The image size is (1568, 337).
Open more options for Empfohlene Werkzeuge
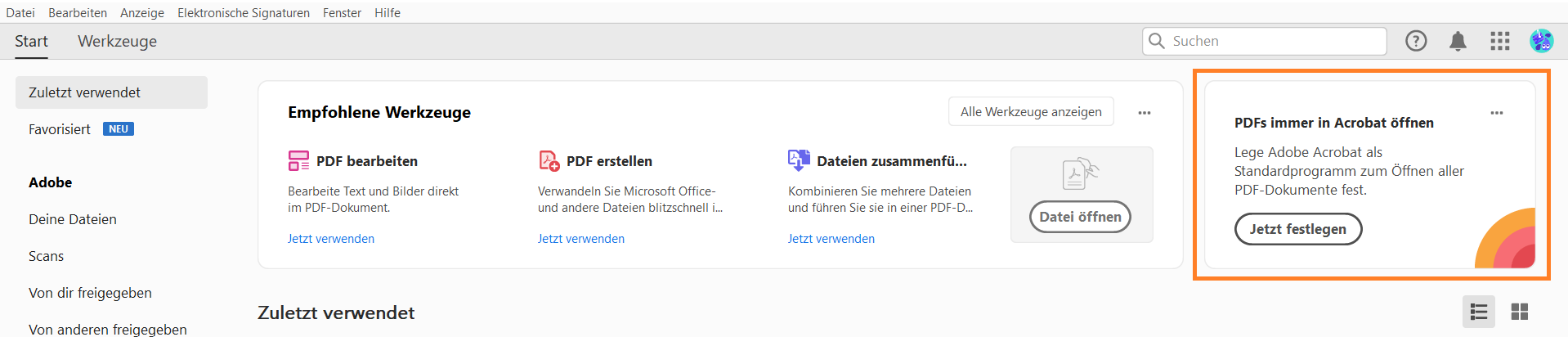[x=1145, y=113]
